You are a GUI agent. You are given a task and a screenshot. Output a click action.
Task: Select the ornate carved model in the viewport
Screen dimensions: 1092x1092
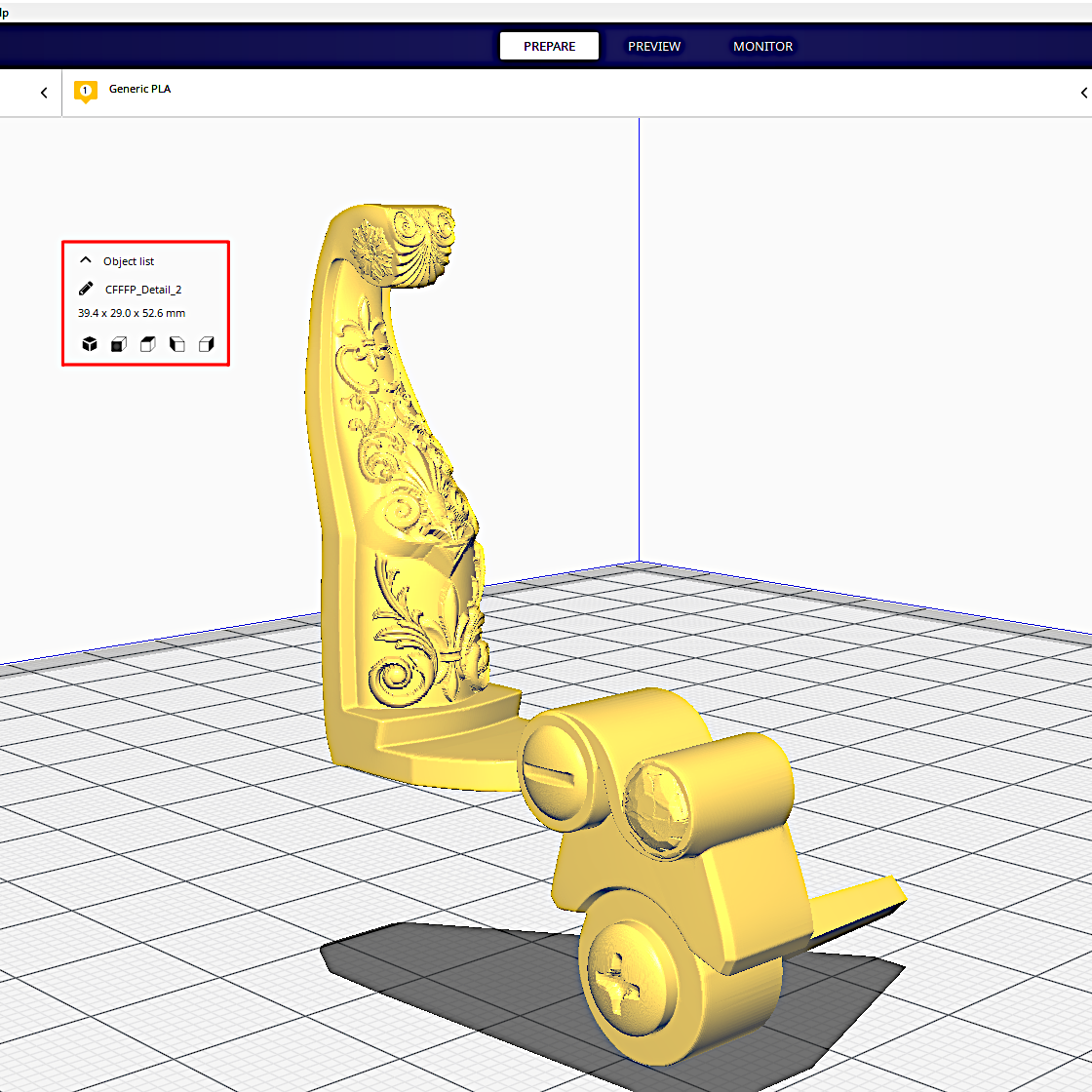tap(409, 487)
